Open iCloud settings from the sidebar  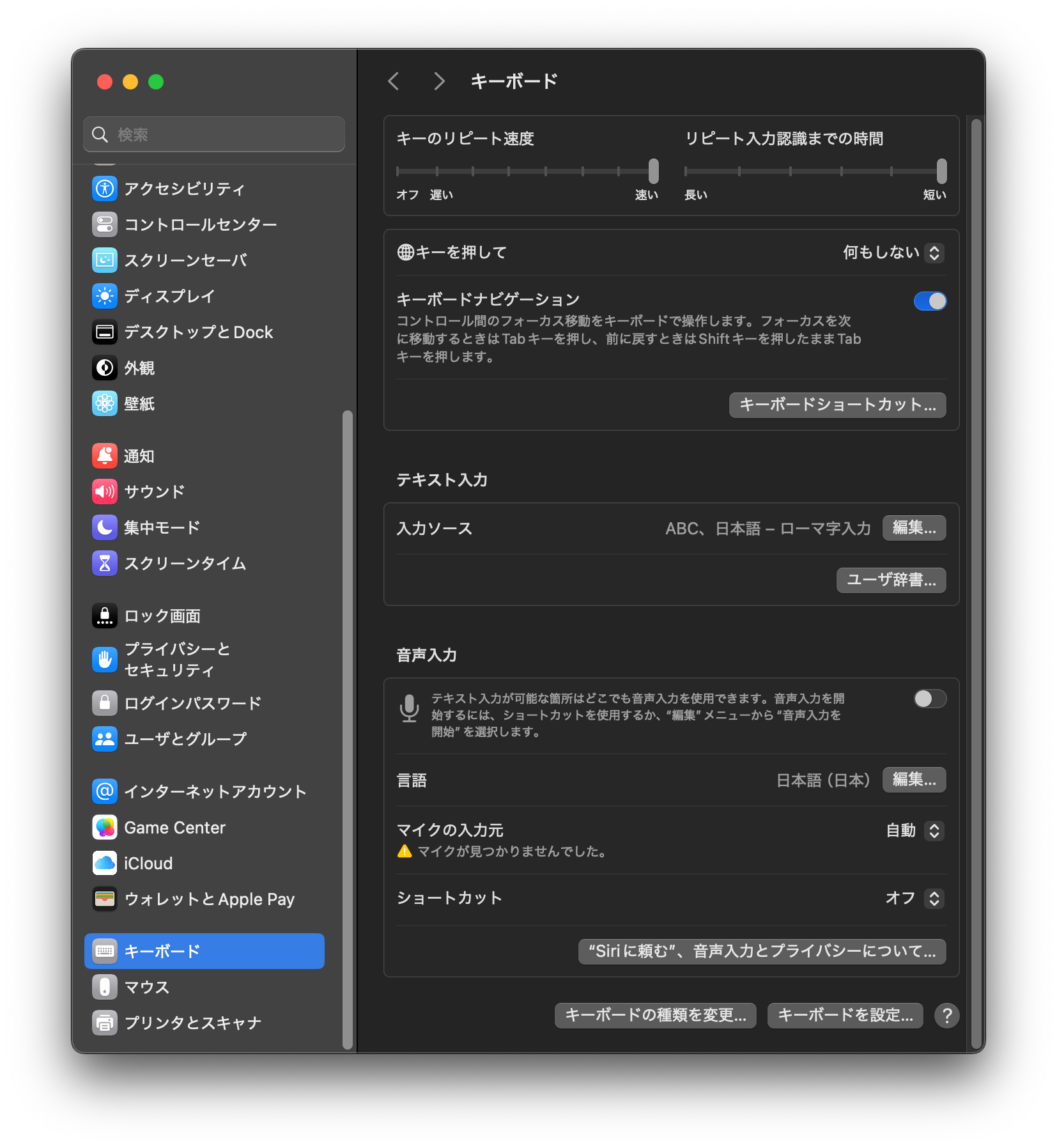click(x=147, y=863)
